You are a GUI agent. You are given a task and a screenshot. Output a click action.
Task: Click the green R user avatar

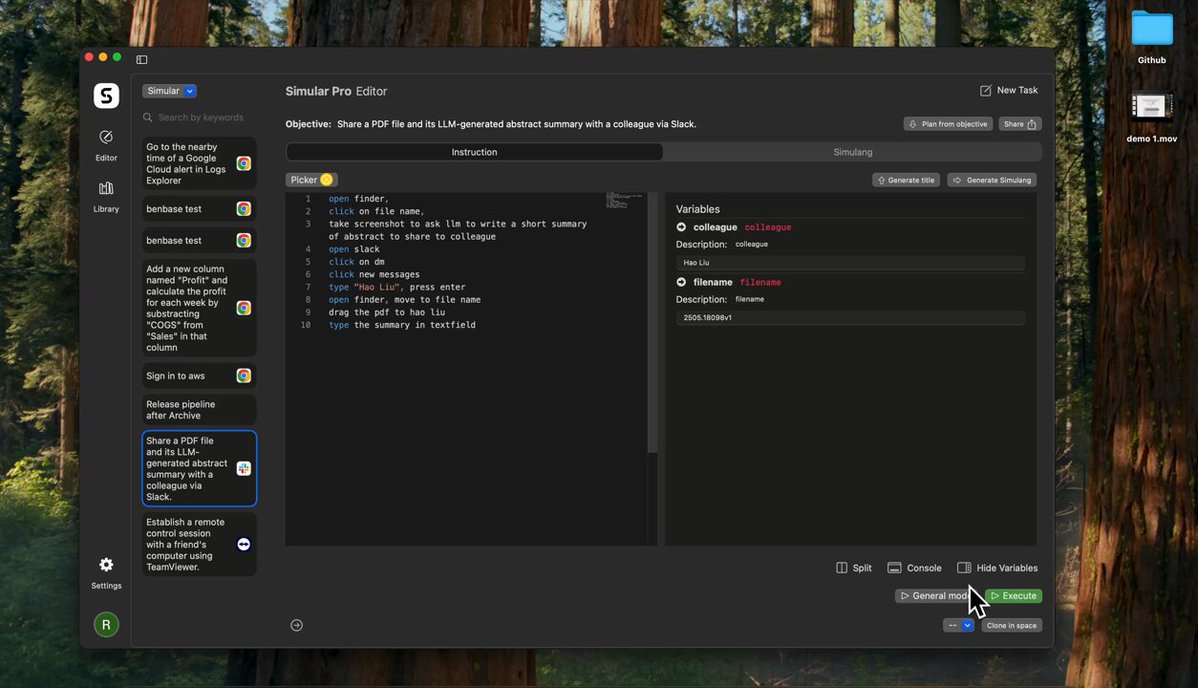click(106, 625)
